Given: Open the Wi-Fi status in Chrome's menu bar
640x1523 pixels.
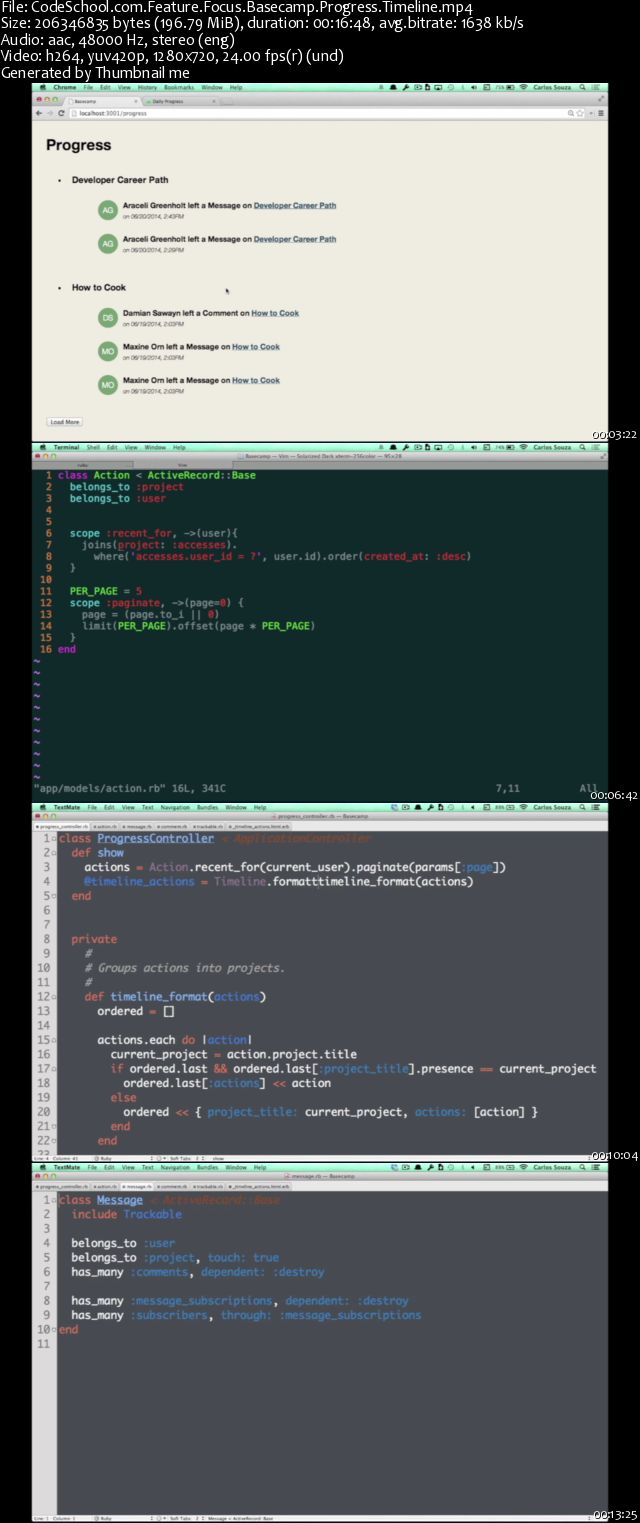Looking at the screenshot, I should point(524,88).
